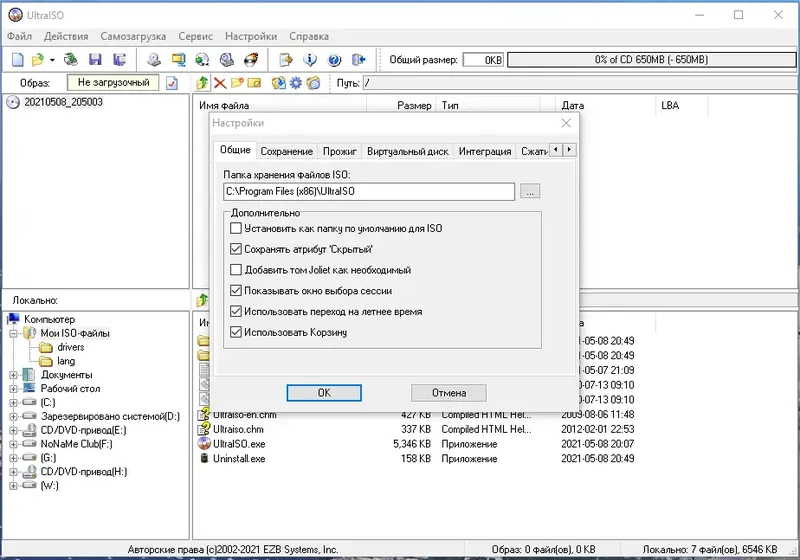Click the Burn CD/DVD image flame icon
Screen dimensions: 800x560
coord(251,60)
